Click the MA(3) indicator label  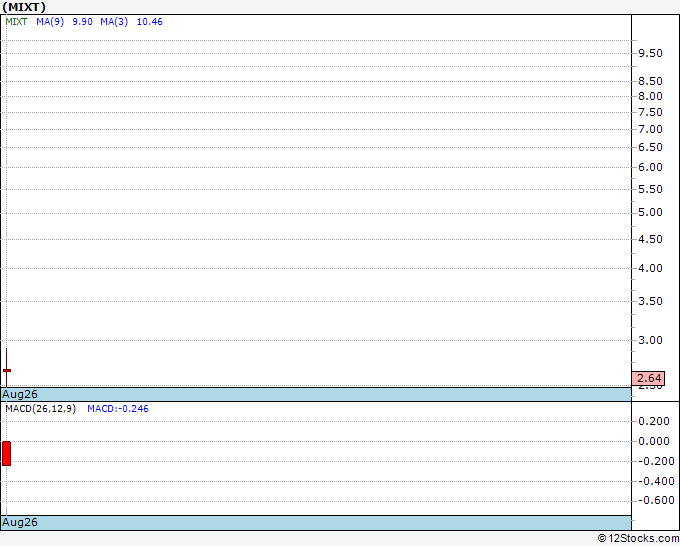click(114, 22)
